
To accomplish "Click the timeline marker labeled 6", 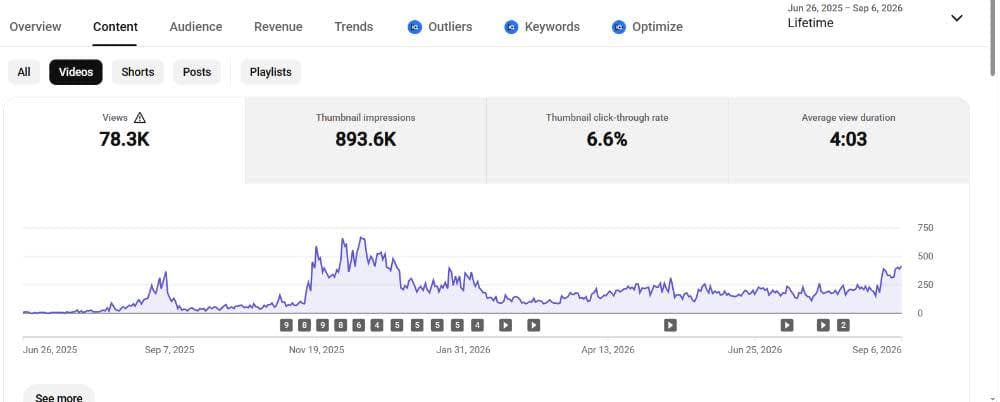I will (x=358, y=325).
